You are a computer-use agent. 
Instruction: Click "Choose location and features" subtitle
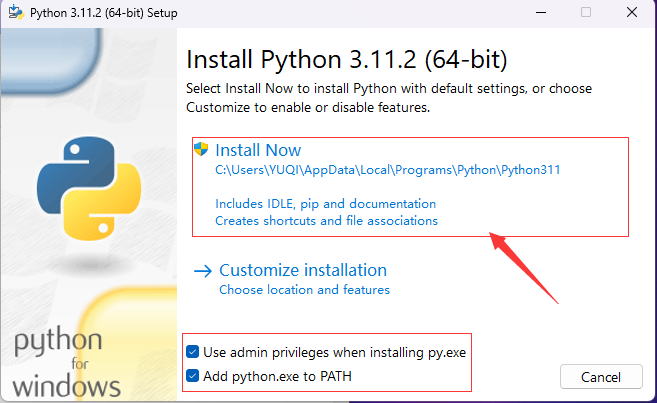[304, 290]
